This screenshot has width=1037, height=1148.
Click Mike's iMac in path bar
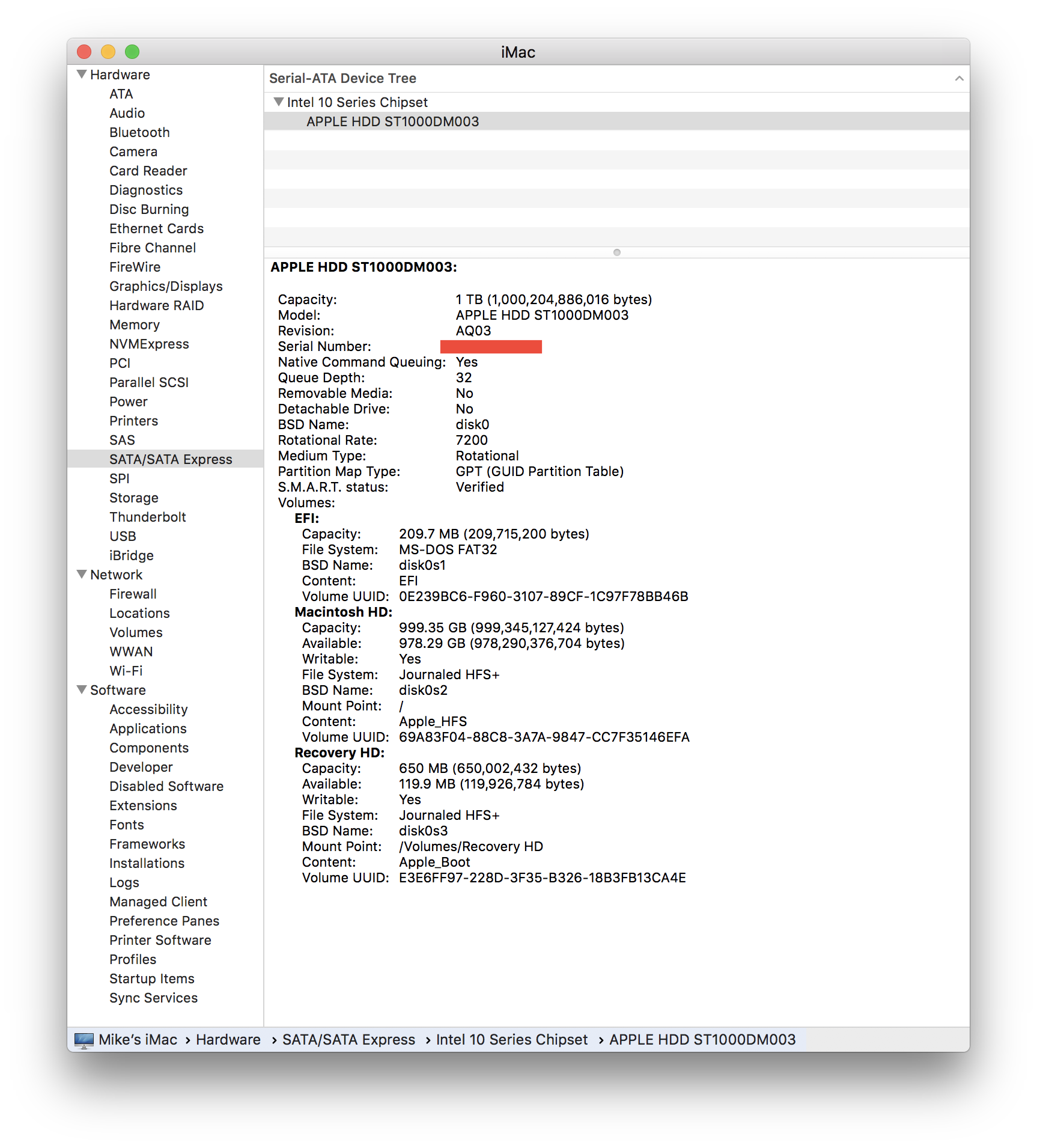[x=138, y=1040]
